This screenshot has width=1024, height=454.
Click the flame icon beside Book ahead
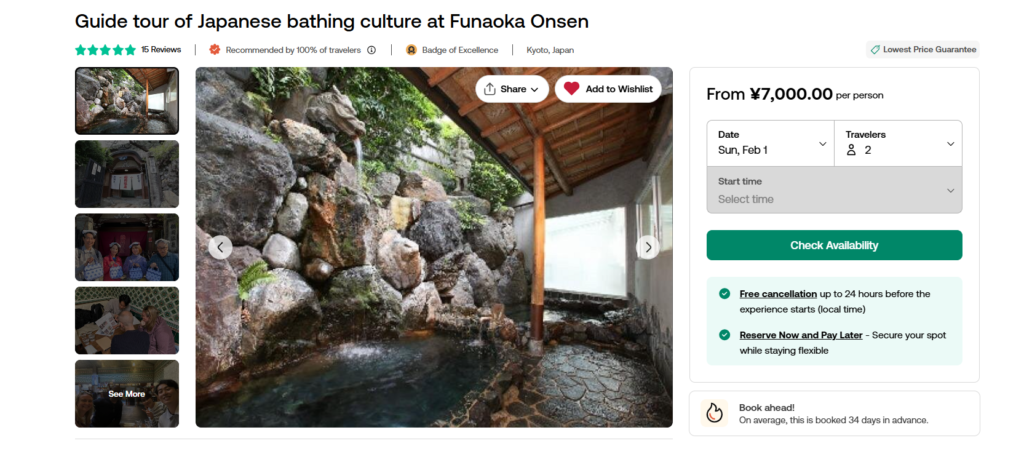click(714, 413)
